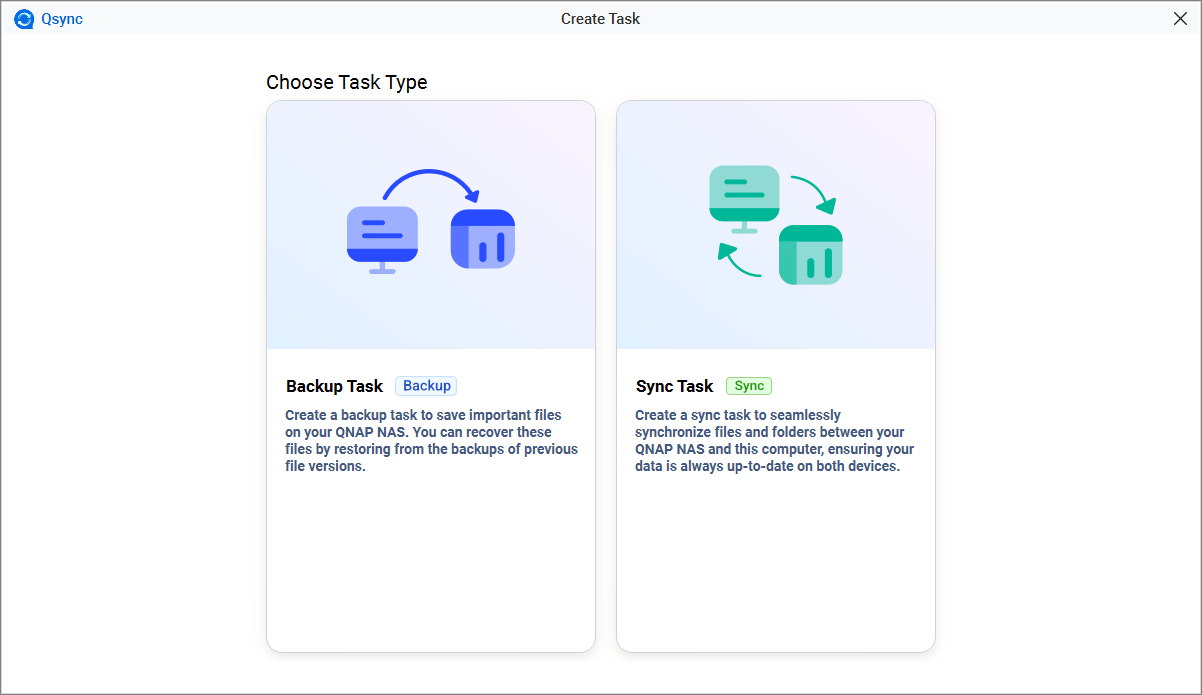Viewport: 1202px width, 695px height.
Task: Click the Qsync app name text
Action: (x=62, y=19)
